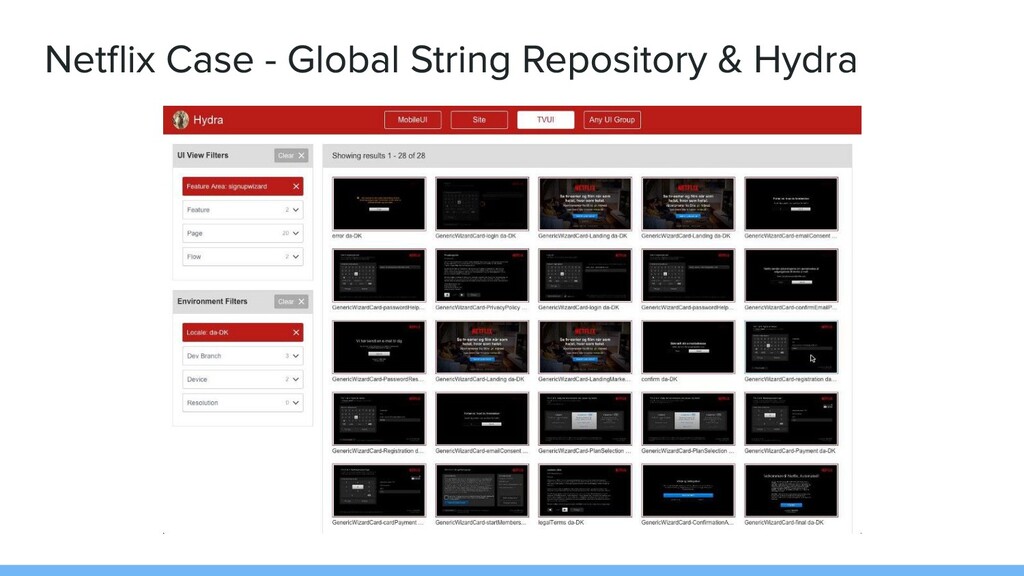Click the 'Hydra' title text
Image resolution: width=1024 pixels, height=576 pixels.
point(208,120)
